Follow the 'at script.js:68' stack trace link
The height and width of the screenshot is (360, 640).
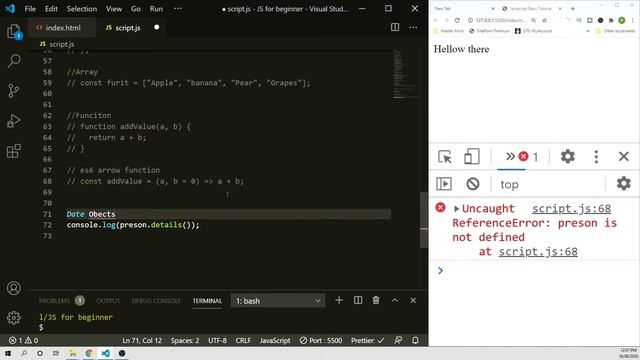[538, 251]
